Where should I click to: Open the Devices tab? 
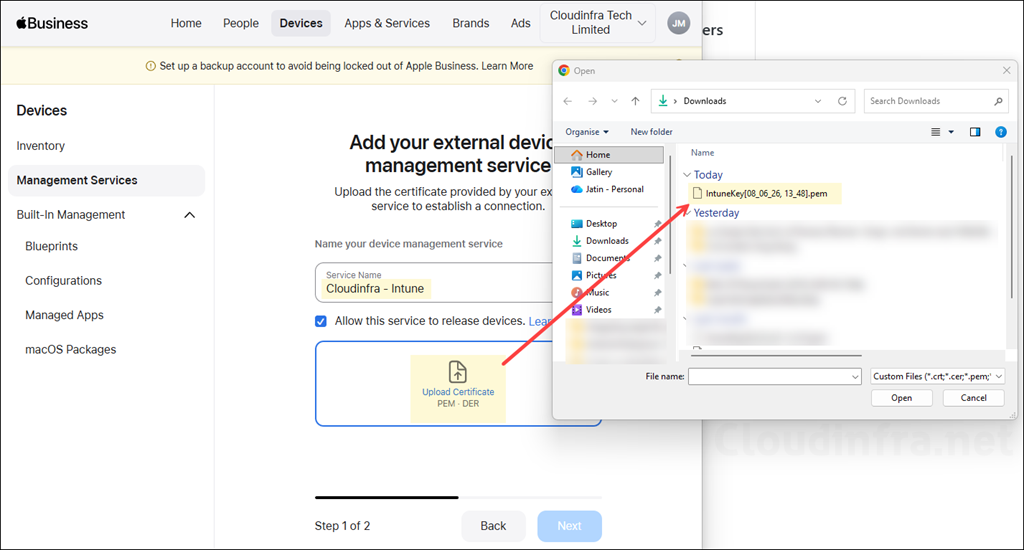click(301, 24)
